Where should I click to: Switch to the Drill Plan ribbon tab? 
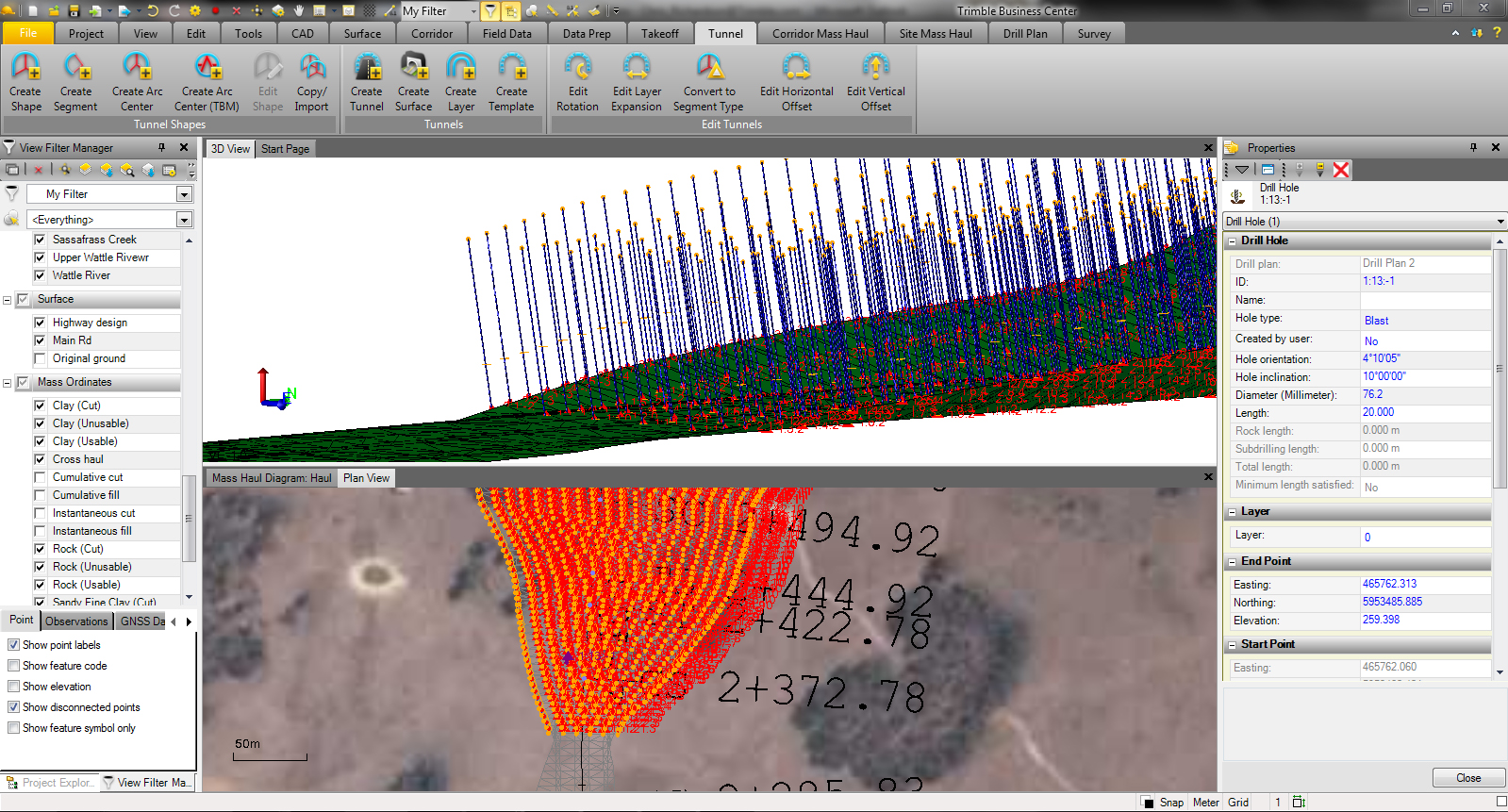click(1025, 33)
